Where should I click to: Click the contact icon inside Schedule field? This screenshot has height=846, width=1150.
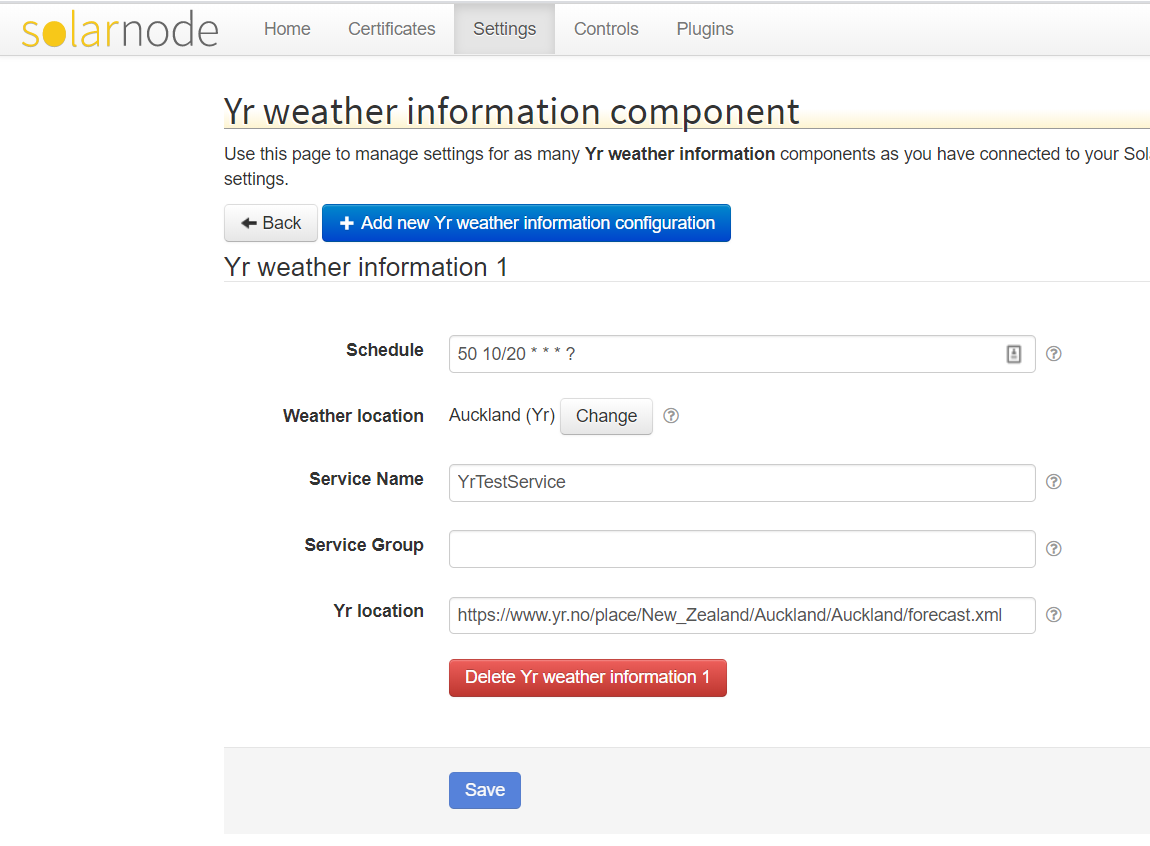pos(1014,354)
